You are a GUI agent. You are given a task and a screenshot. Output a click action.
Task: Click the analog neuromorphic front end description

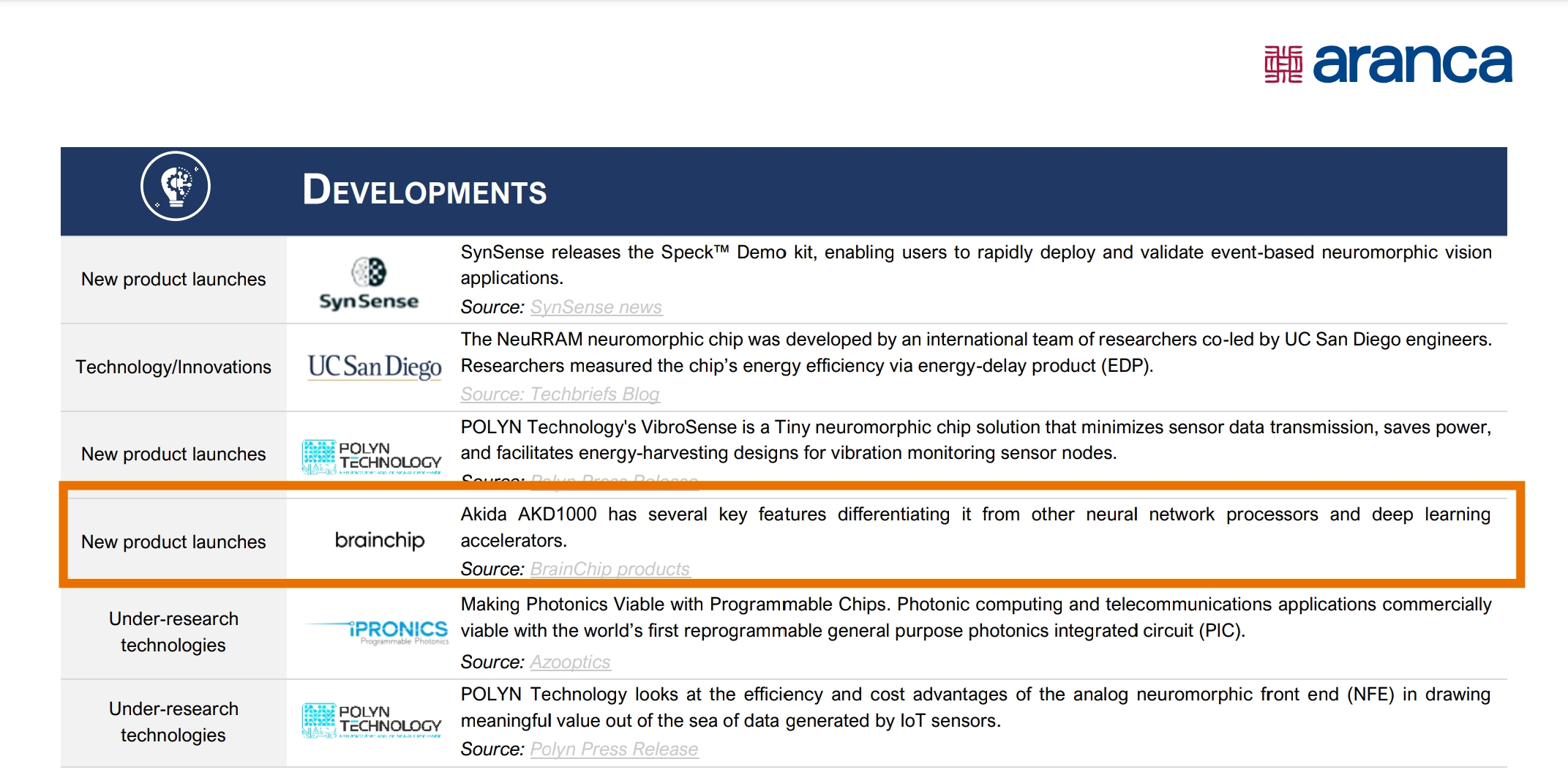pos(976,708)
